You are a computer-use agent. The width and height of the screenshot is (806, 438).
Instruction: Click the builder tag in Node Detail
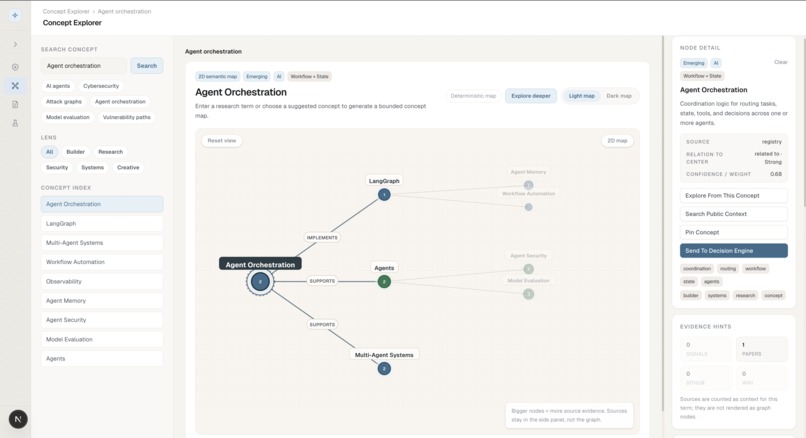pyautogui.click(x=691, y=295)
